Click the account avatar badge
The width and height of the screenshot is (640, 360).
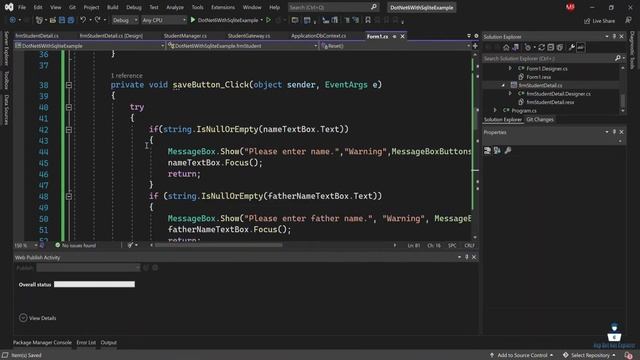(570, 7)
